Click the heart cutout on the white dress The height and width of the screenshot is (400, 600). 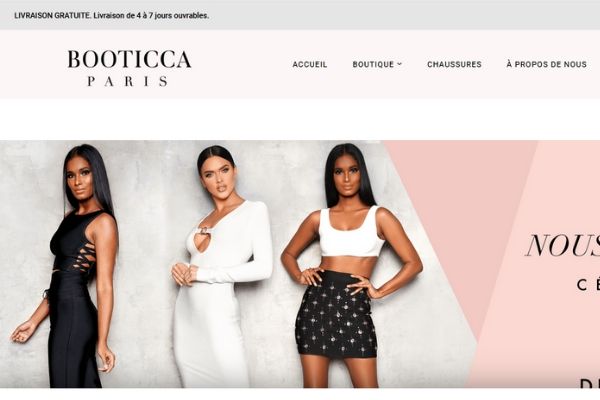coord(203,241)
